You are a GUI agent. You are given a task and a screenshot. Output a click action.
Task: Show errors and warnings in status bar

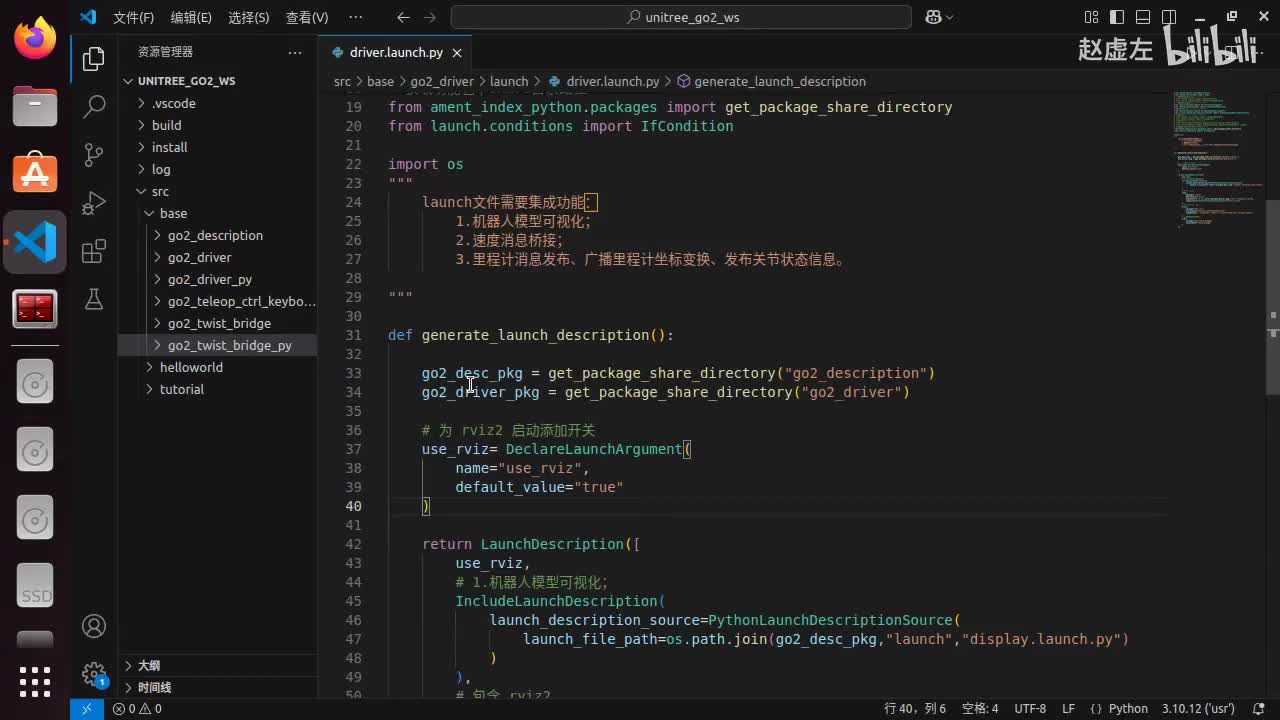(x=137, y=708)
